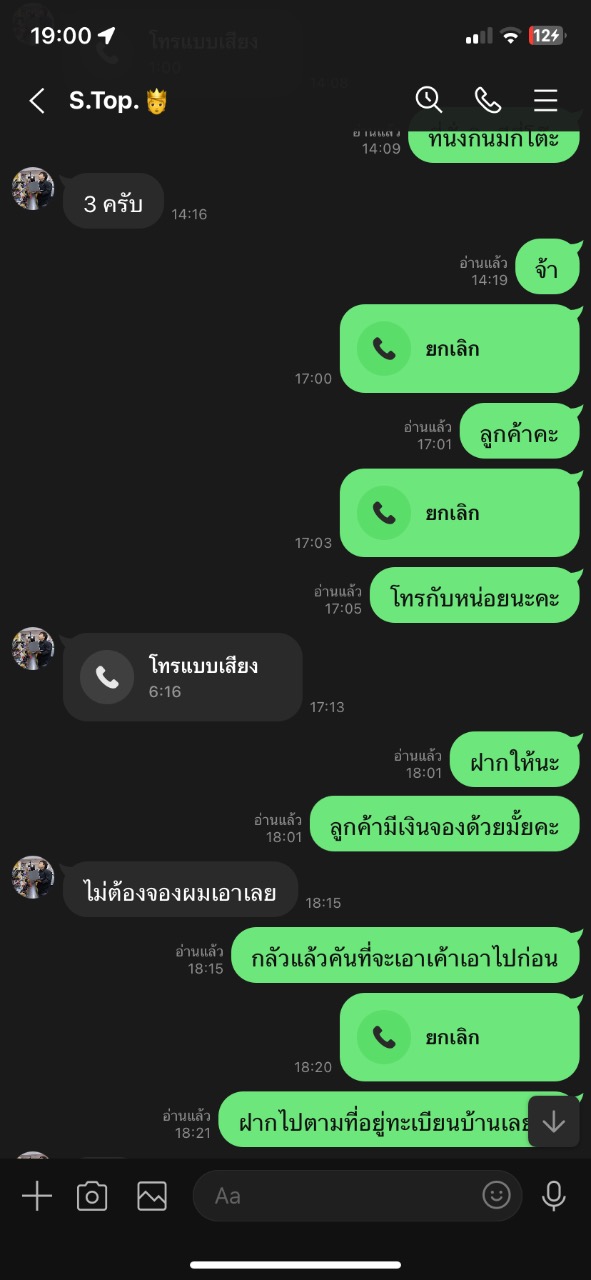Screen dimensions: 591x1280
Task: Jump to latest with down arrow button
Action: tap(554, 1122)
